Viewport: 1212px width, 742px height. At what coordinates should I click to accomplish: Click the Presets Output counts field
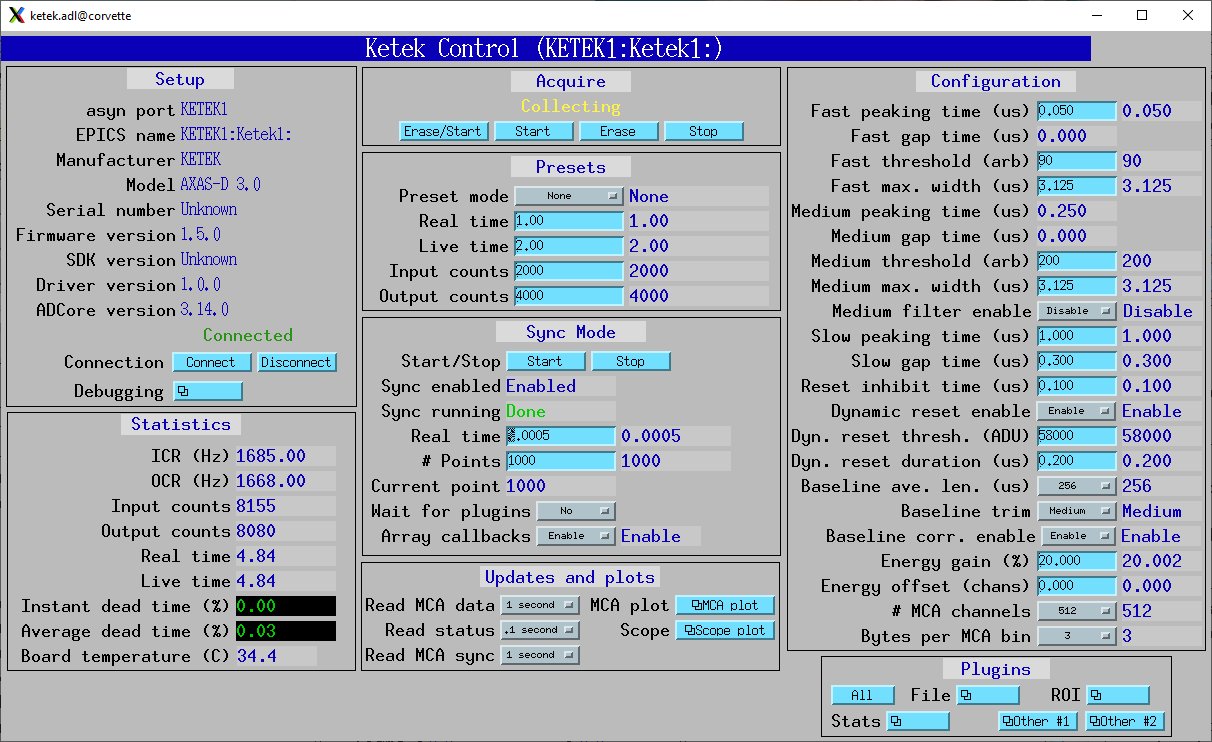click(x=569, y=296)
